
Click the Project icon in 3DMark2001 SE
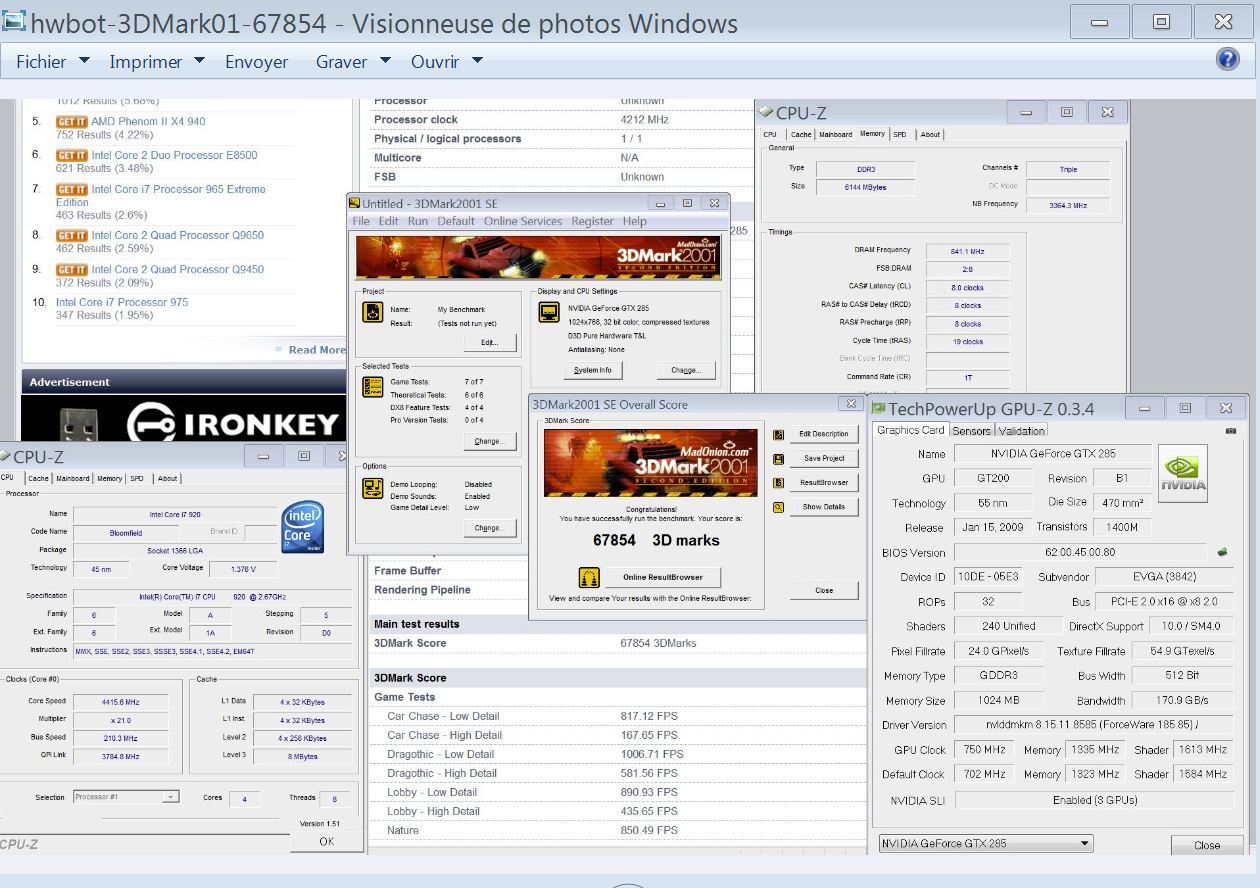click(372, 312)
